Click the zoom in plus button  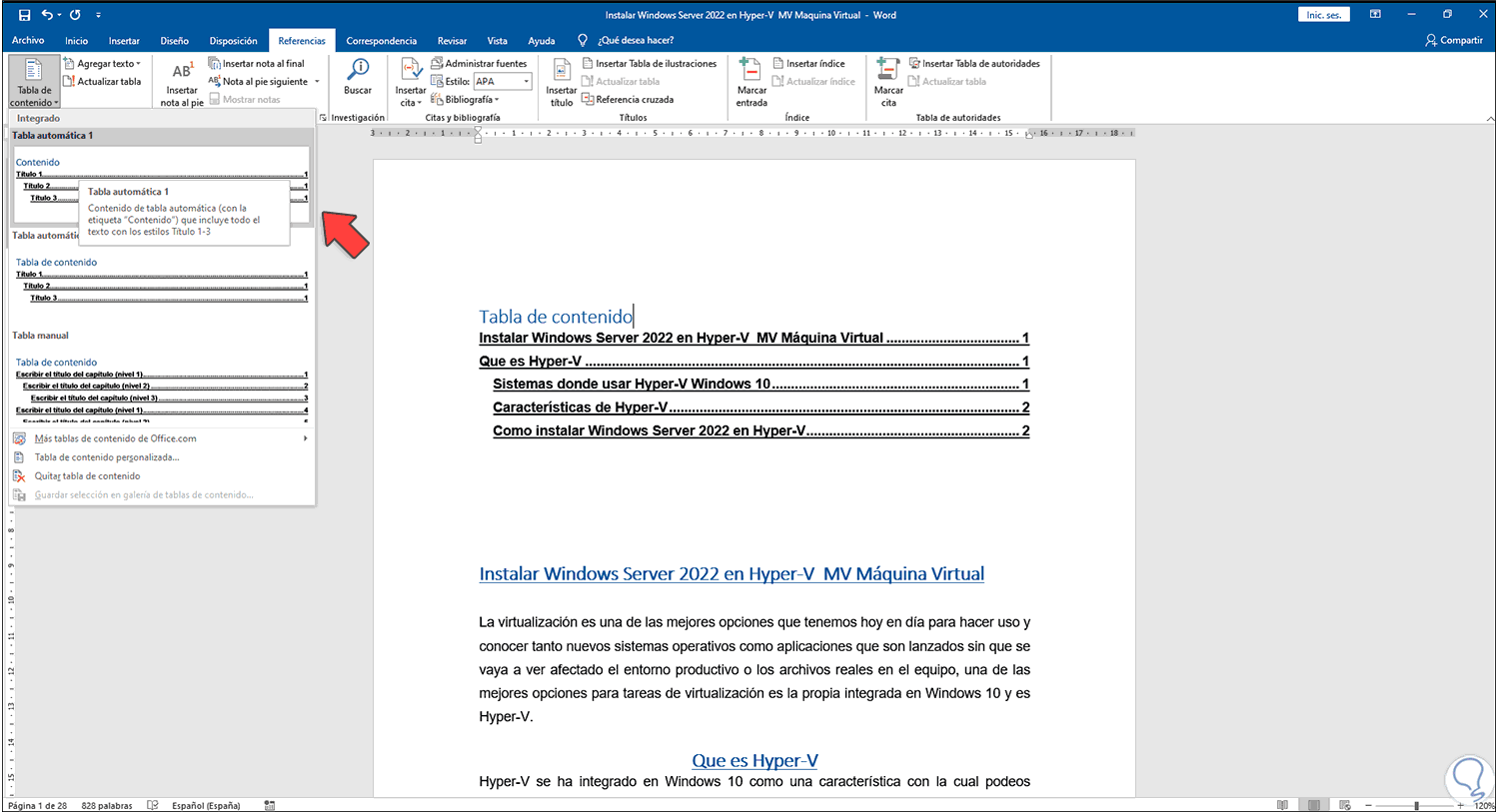click(1461, 805)
